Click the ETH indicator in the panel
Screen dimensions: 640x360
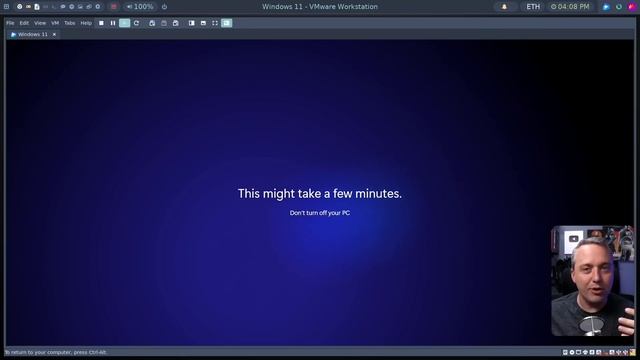pyautogui.click(x=533, y=7)
